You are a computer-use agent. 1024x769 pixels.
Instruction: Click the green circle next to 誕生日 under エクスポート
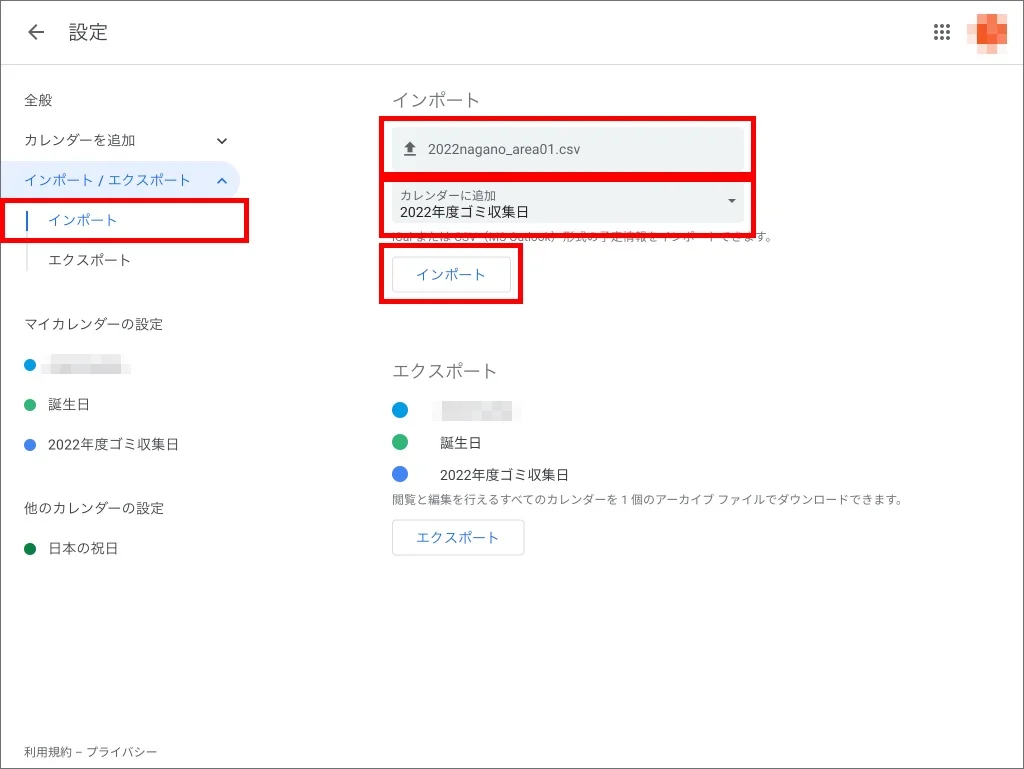[400, 442]
